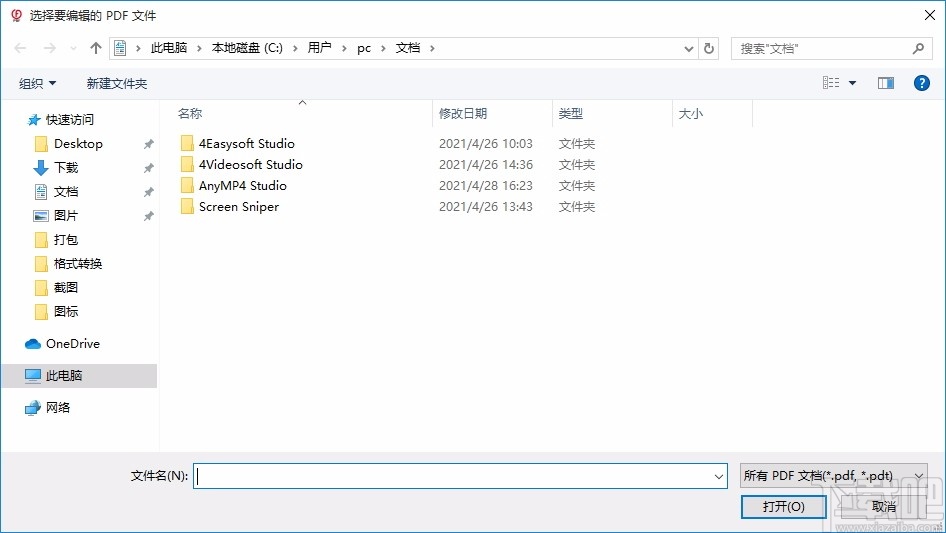Select OneDrive in navigation pane
The width and height of the screenshot is (946, 533).
click(x=73, y=343)
